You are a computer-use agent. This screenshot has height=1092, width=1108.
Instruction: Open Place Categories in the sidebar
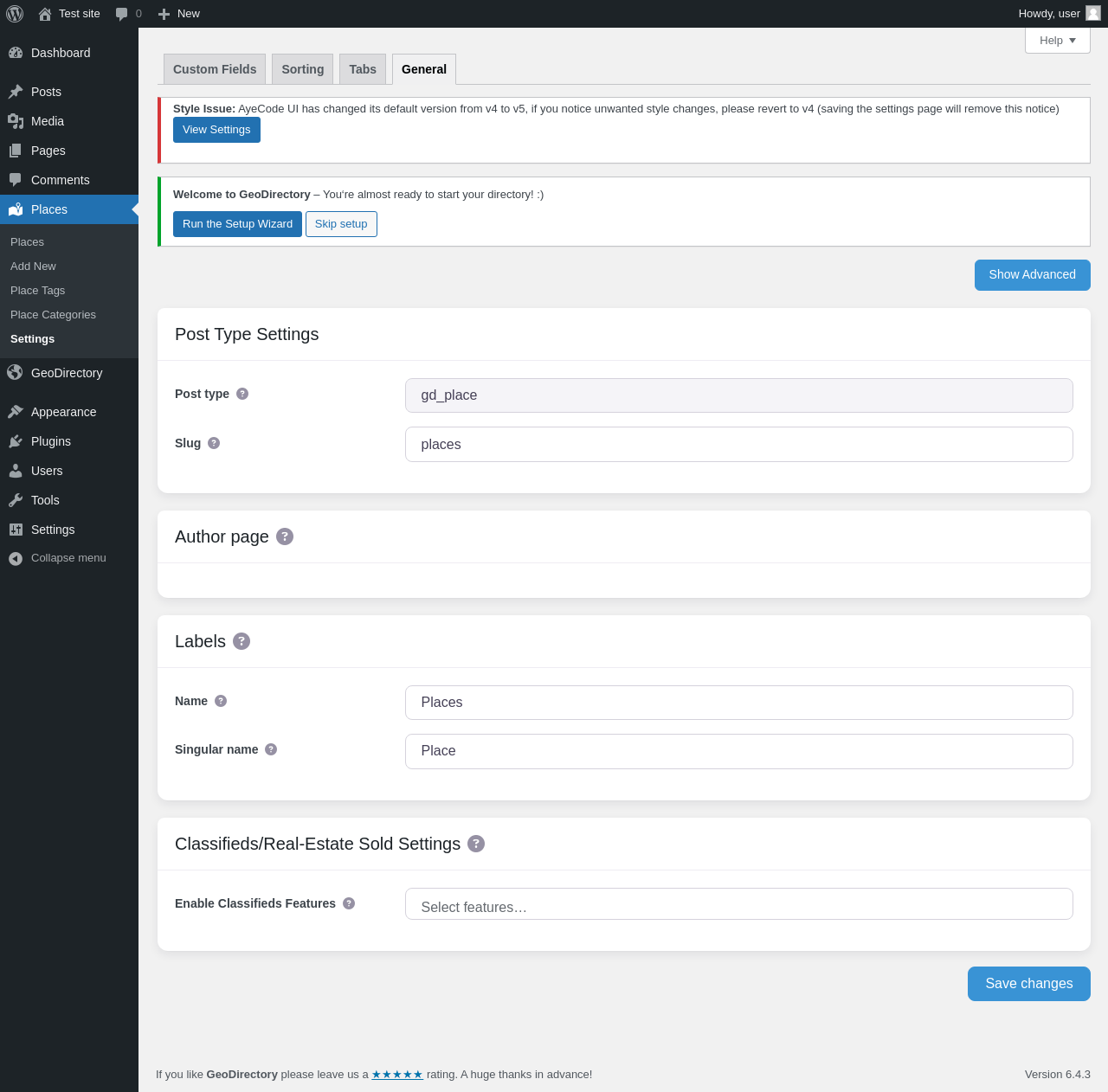53,315
